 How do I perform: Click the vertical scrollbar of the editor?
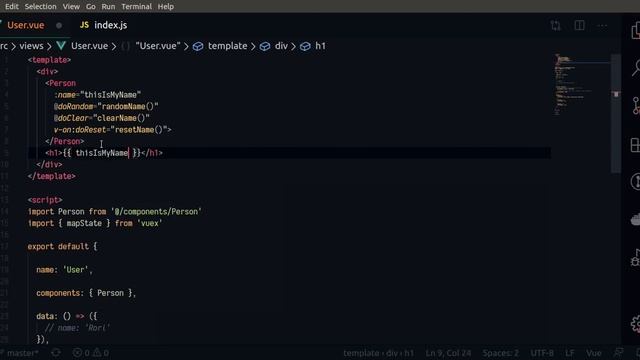click(x=616, y=114)
